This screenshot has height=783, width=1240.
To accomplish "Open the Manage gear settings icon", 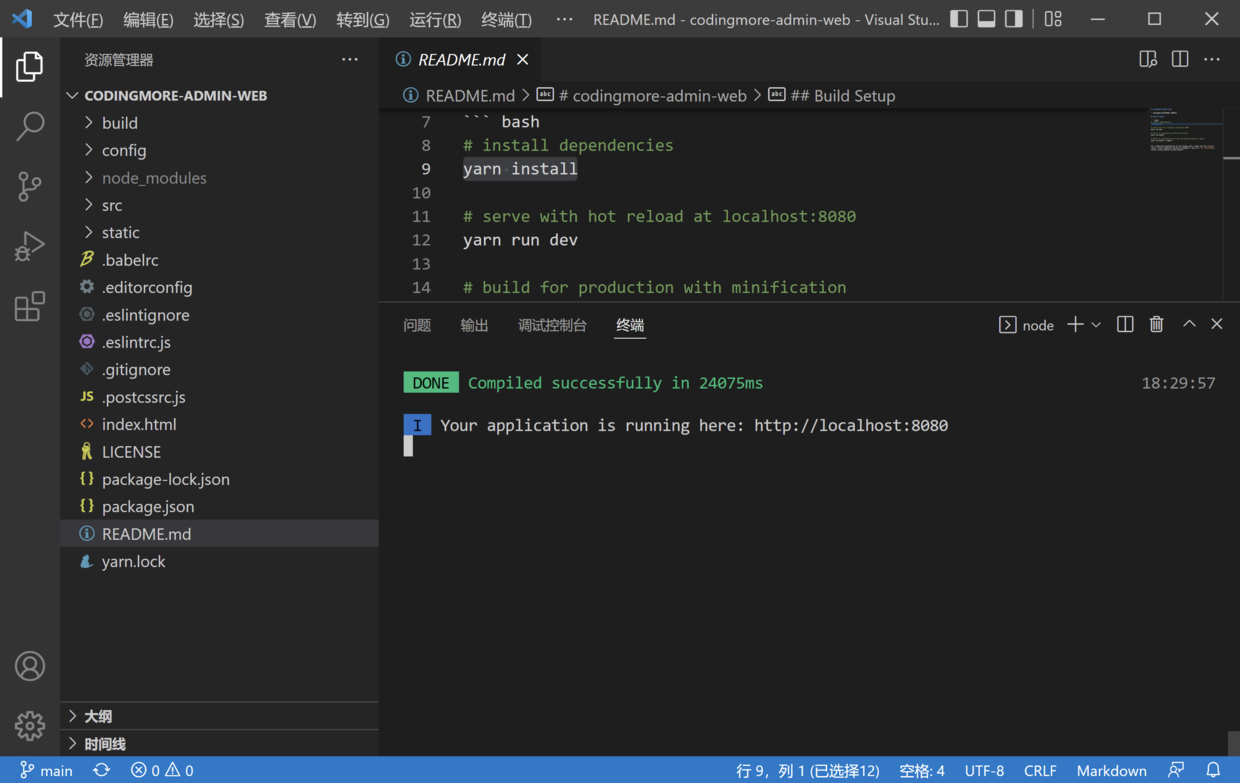I will (x=30, y=725).
